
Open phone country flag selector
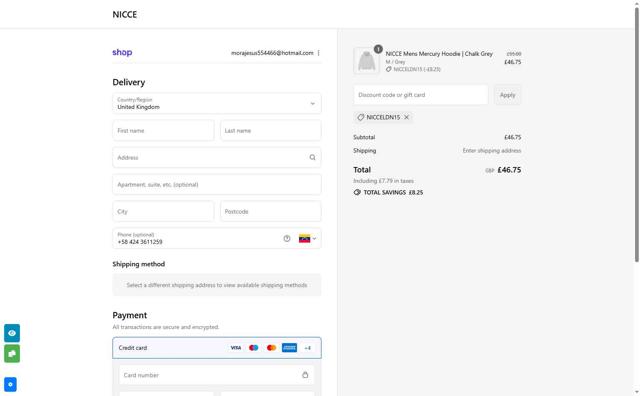(x=307, y=239)
